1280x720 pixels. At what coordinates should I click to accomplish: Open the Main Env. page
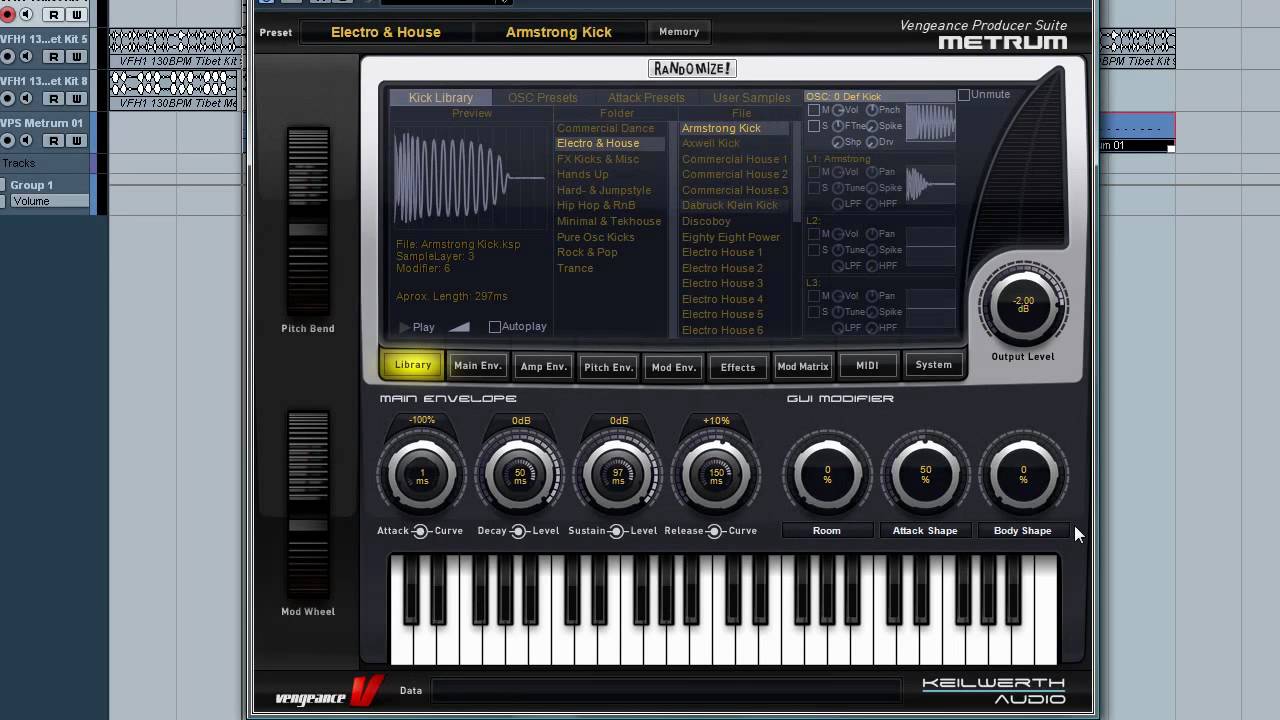pos(478,366)
